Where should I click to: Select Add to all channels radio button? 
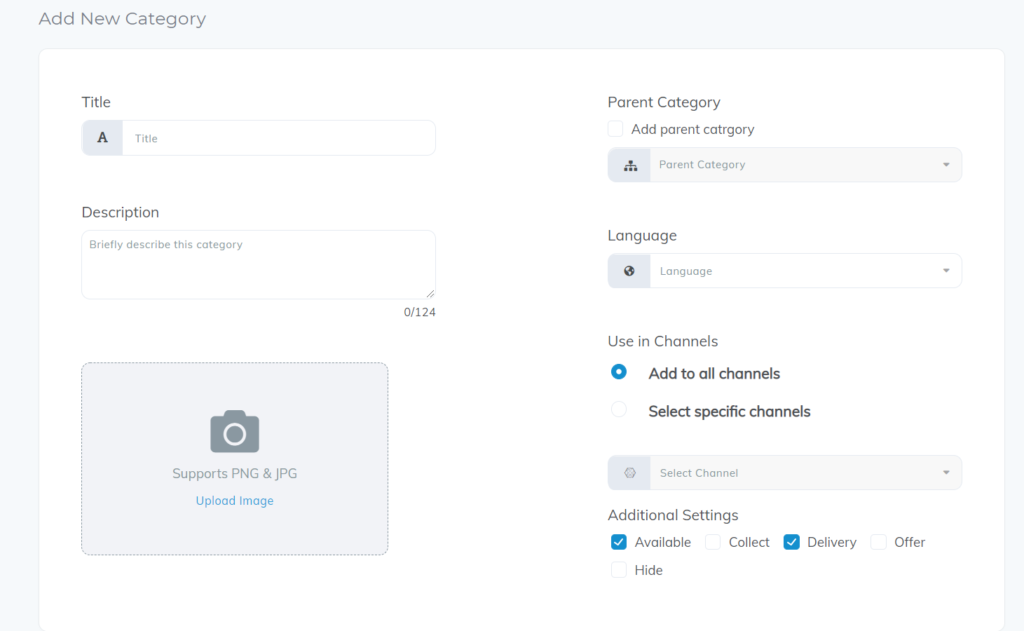pyautogui.click(x=618, y=372)
